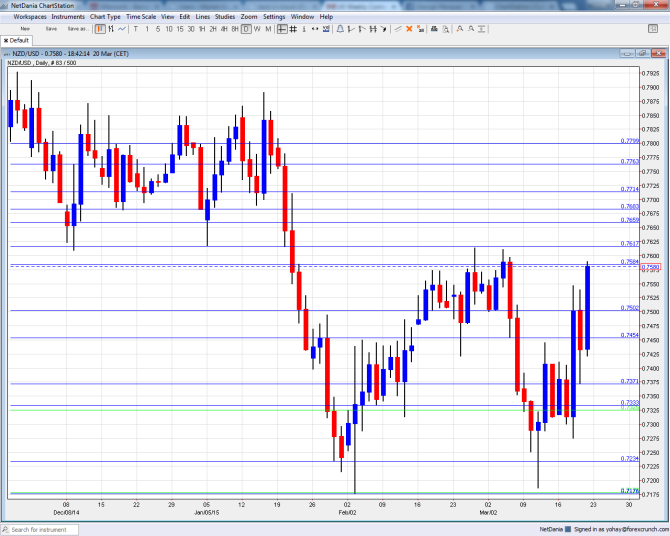670x536 pixels.
Task: Click the 0.7795 horizontal line label
Action: tap(630, 141)
